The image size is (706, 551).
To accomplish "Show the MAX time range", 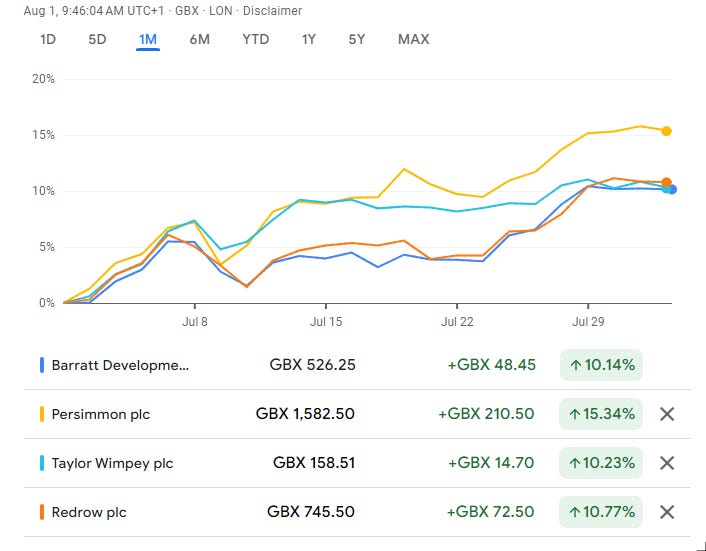I will point(413,40).
